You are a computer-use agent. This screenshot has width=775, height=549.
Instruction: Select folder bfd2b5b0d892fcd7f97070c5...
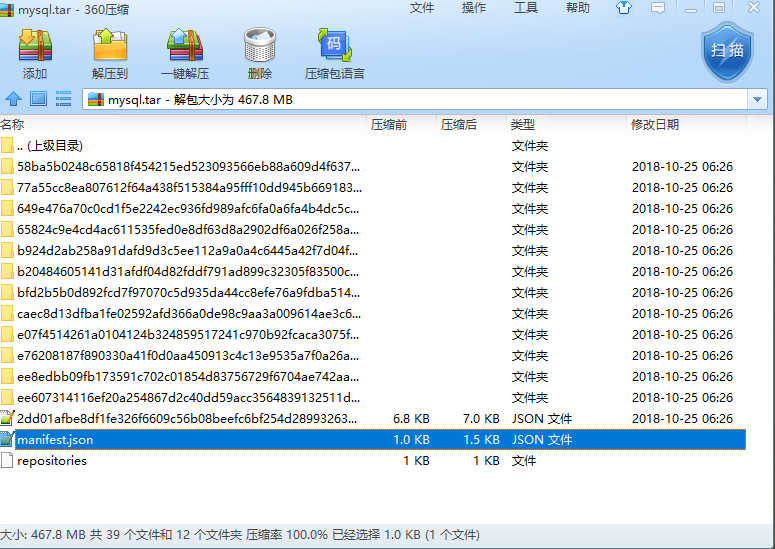click(x=373, y=293)
